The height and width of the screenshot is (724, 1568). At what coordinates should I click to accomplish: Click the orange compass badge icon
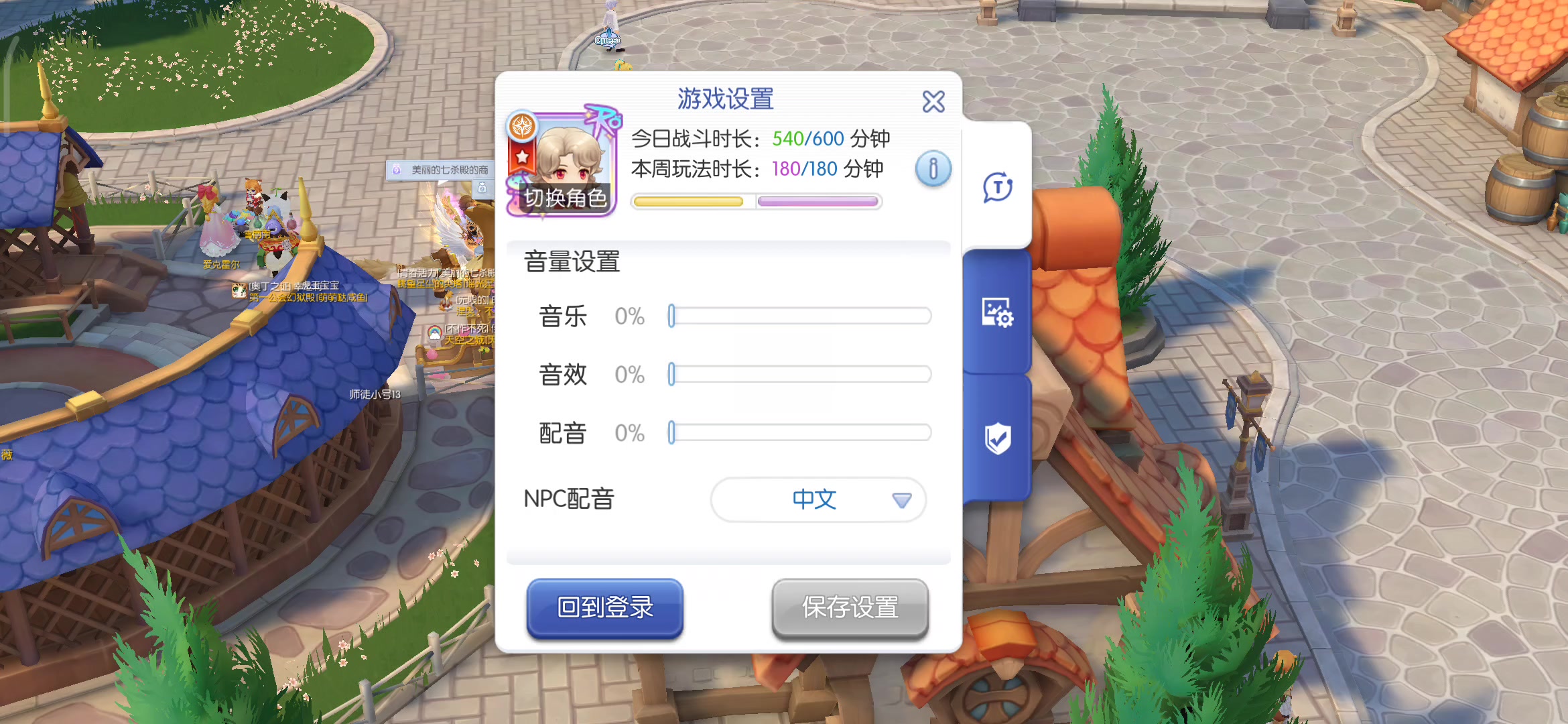[522, 126]
